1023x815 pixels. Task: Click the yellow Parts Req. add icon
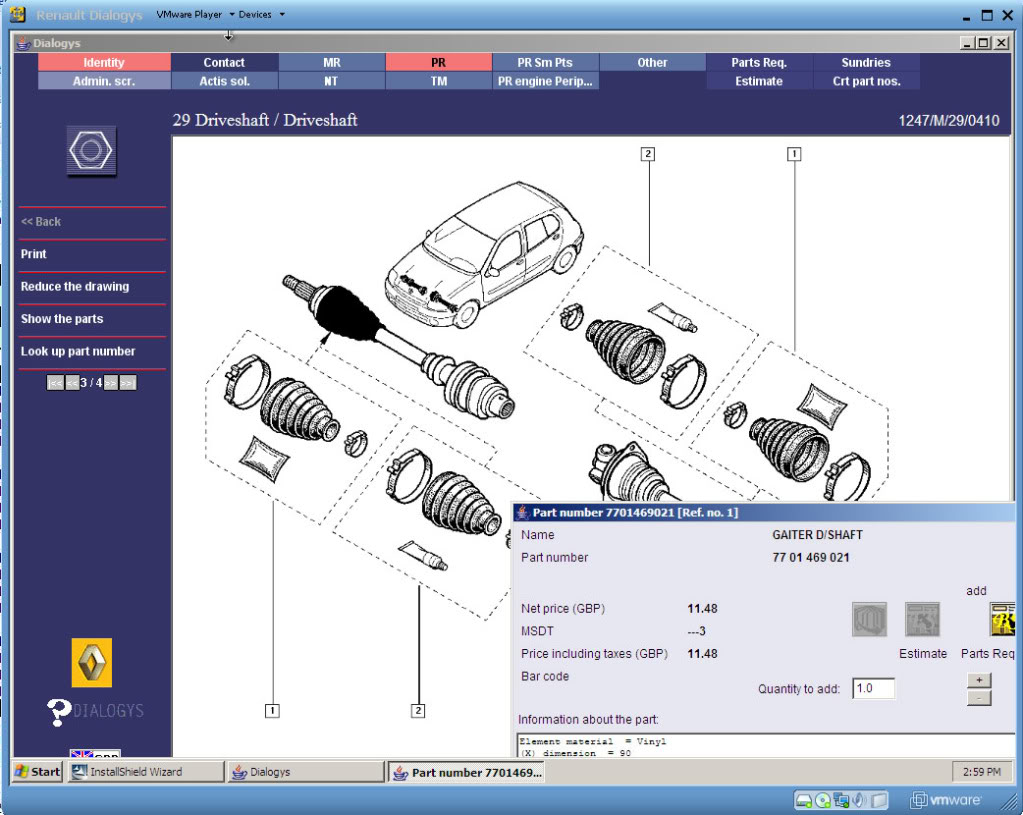point(1003,620)
